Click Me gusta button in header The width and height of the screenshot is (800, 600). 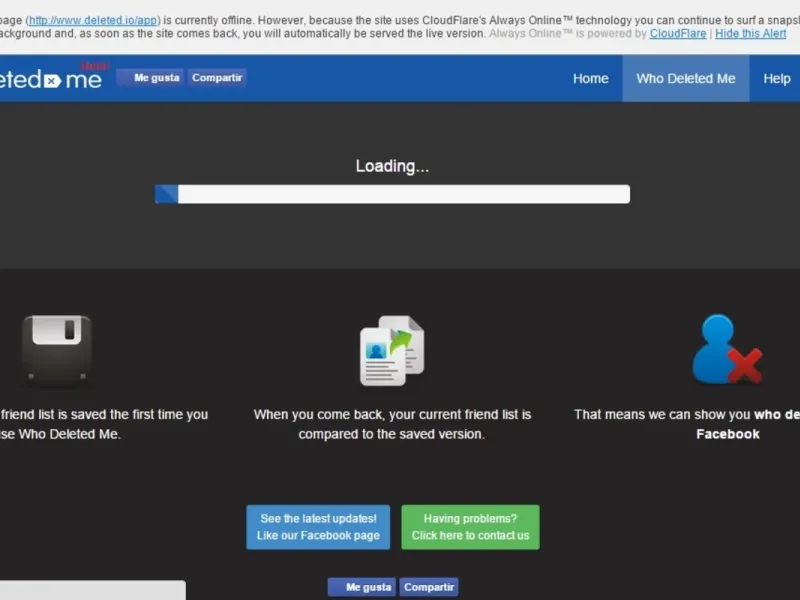151,78
